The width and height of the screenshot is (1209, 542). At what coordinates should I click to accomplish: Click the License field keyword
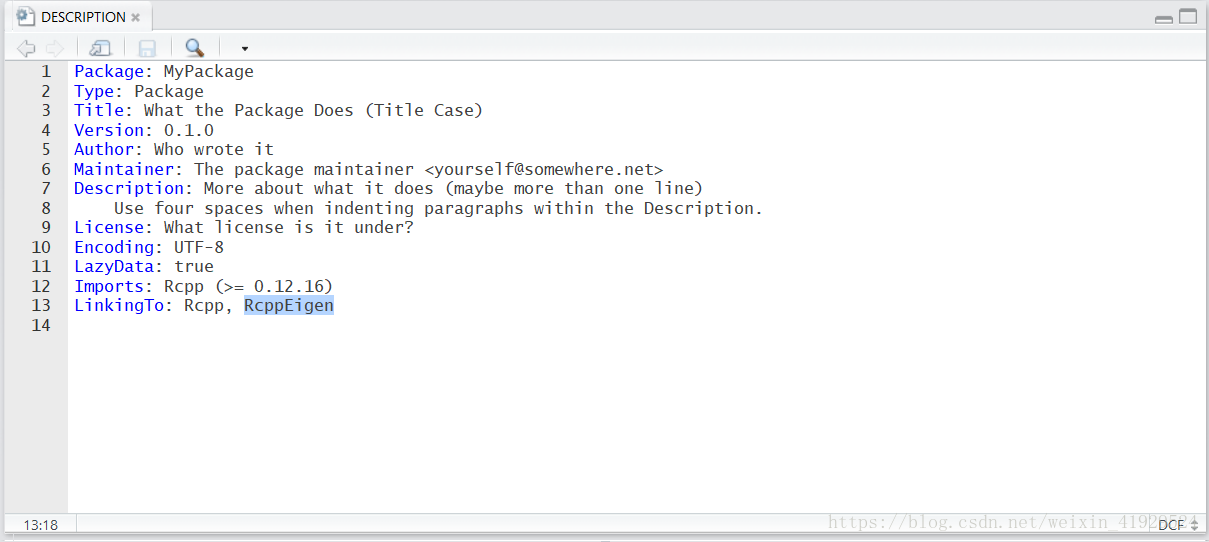[109, 227]
